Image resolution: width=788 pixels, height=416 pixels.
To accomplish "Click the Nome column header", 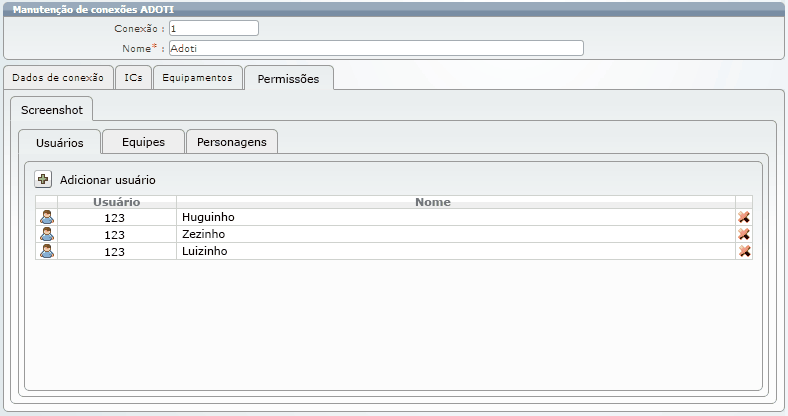I will [433, 202].
